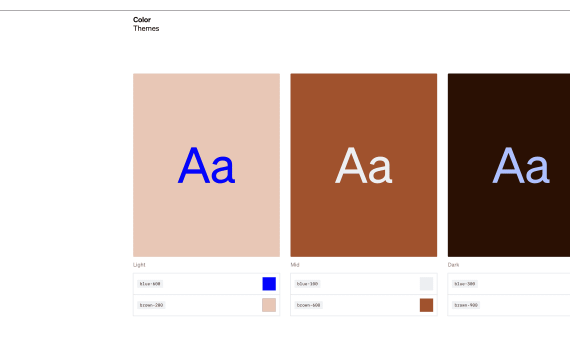
Task: Click the brown-200 token label
Action: pyautogui.click(x=151, y=305)
